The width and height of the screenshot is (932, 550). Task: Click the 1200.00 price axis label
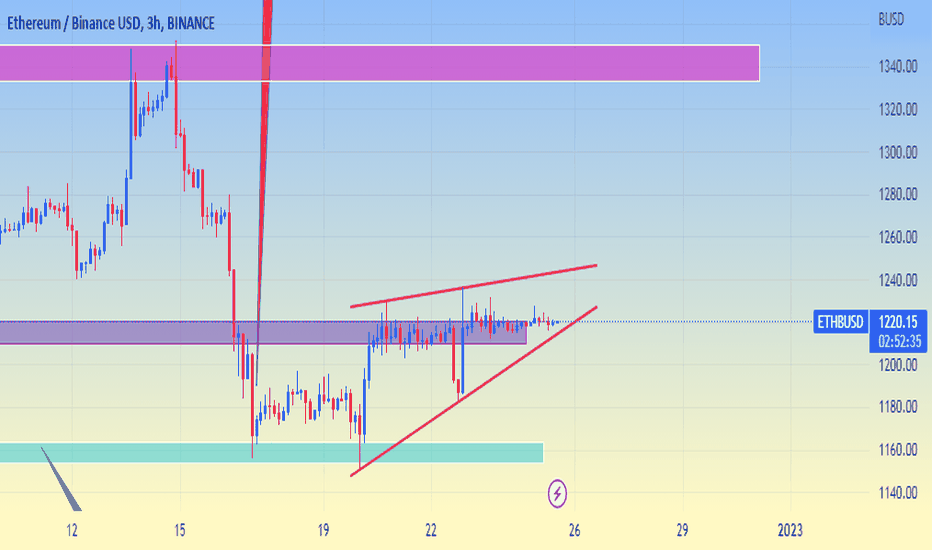(x=898, y=364)
